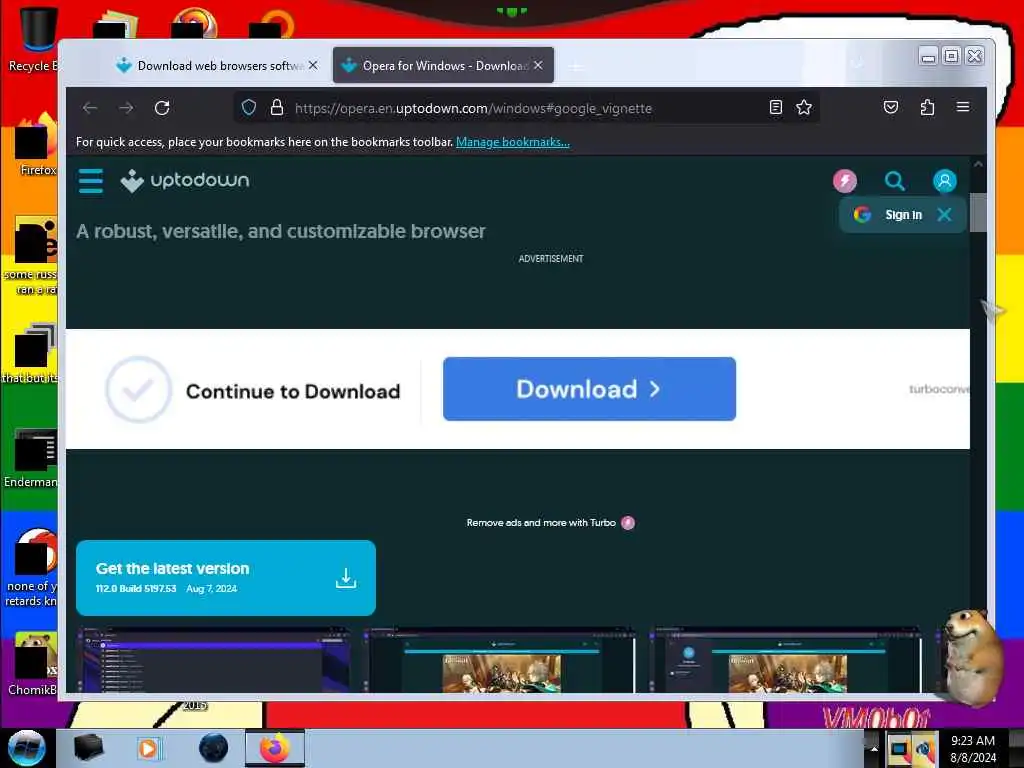Show hidden system tray icons
1024x768 pixels.
pyautogui.click(x=874, y=748)
